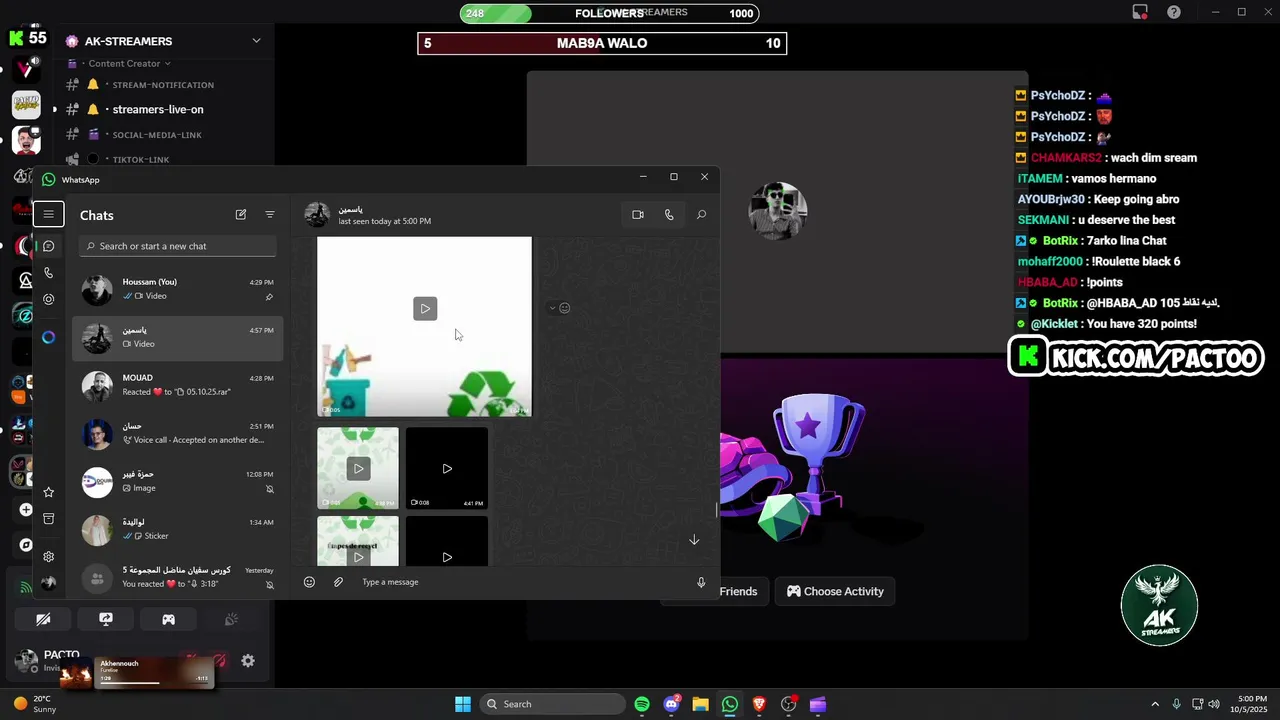This screenshot has height=720, width=1280.
Task: Open the Calls tab in WhatsApp sidebar
Action: pos(48,273)
